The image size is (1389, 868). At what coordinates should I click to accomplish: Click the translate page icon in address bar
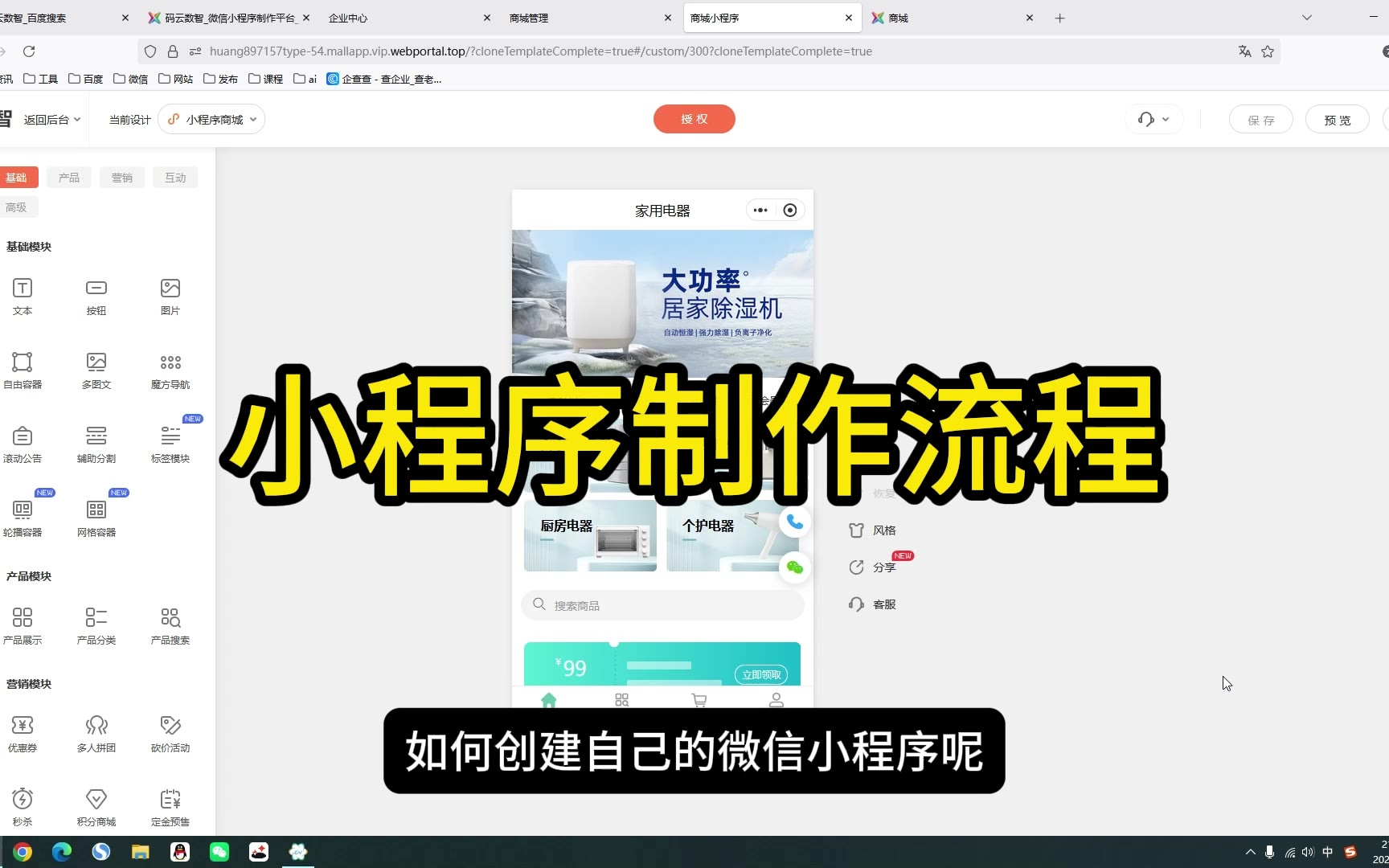pos(1245,51)
